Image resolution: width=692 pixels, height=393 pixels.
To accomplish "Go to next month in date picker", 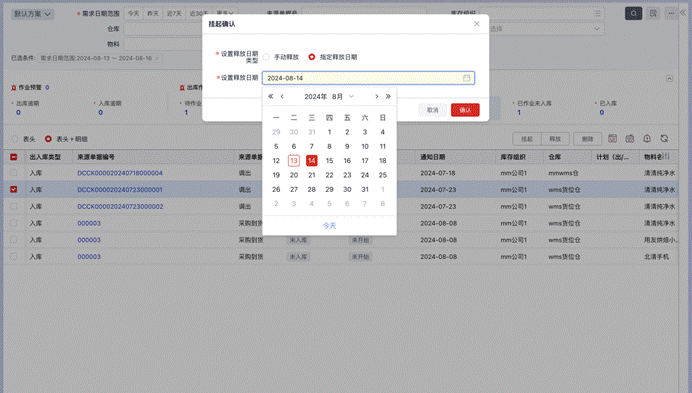I will pyautogui.click(x=376, y=96).
